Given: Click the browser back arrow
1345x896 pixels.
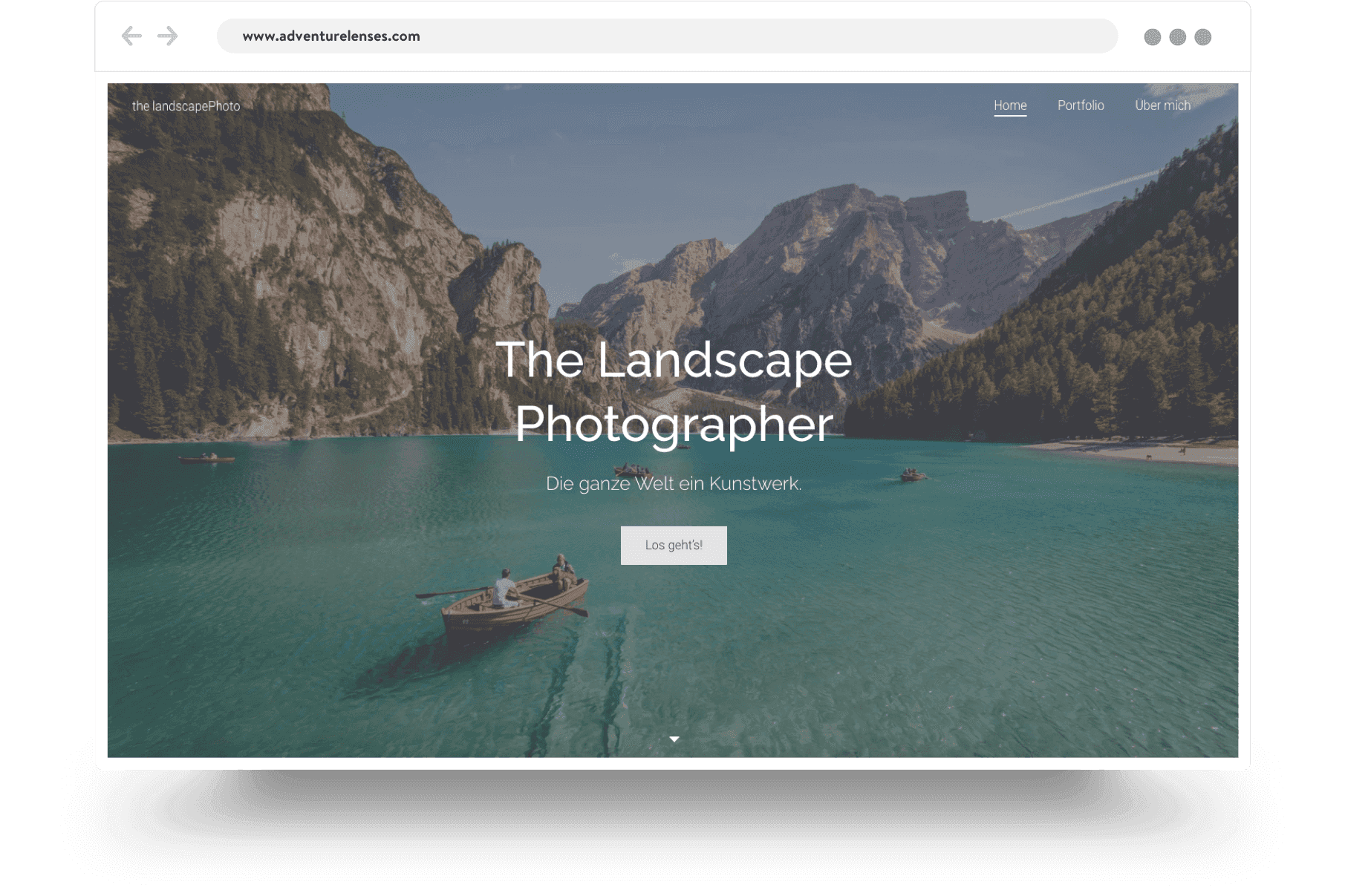Looking at the screenshot, I should click(131, 36).
